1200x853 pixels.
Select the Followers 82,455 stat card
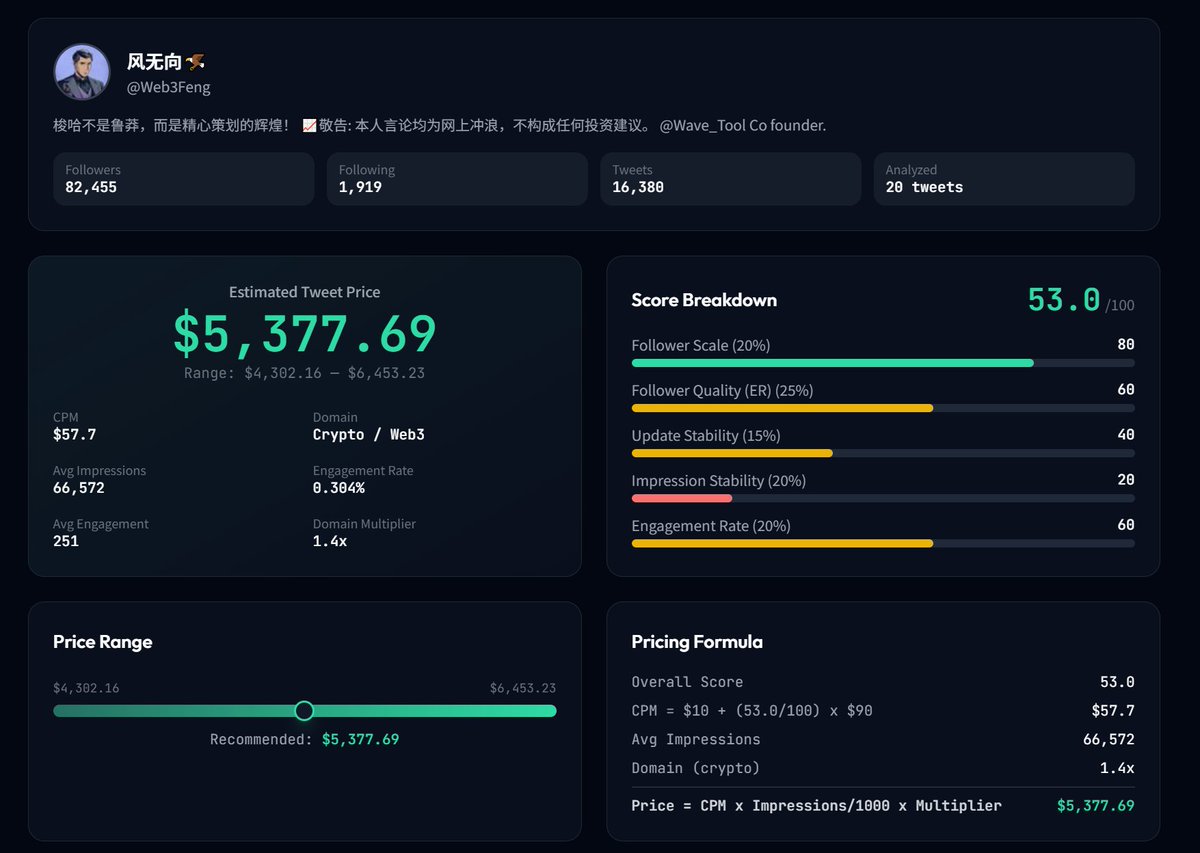pyautogui.click(x=183, y=179)
